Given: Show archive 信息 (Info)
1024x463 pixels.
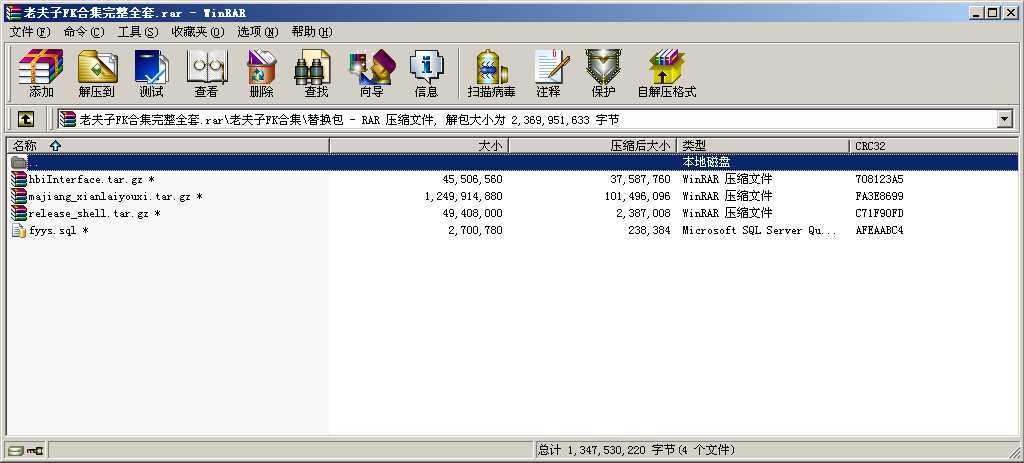Looking at the screenshot, I should point(426,73).
